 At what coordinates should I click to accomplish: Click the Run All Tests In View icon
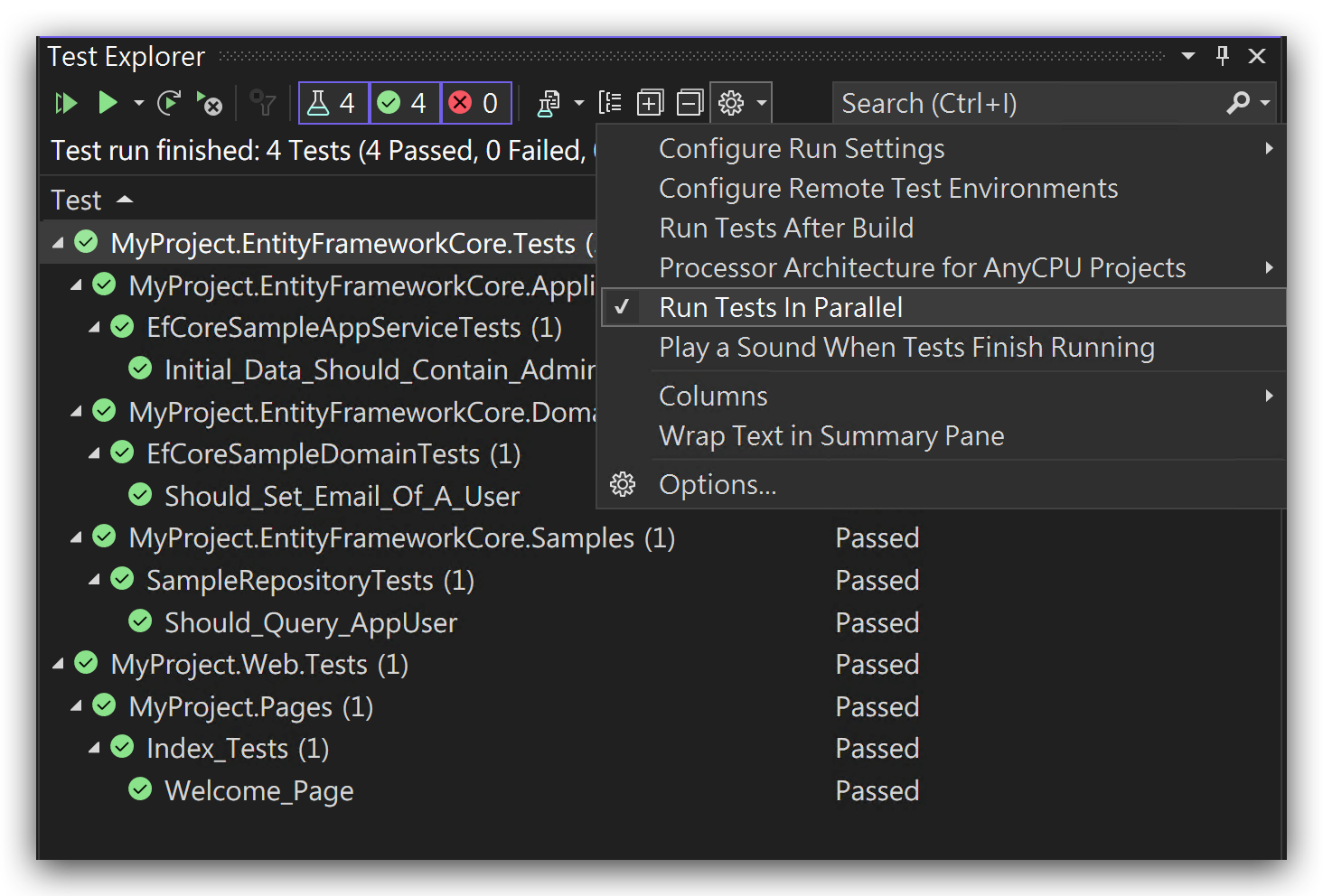[x=64, y=102]
